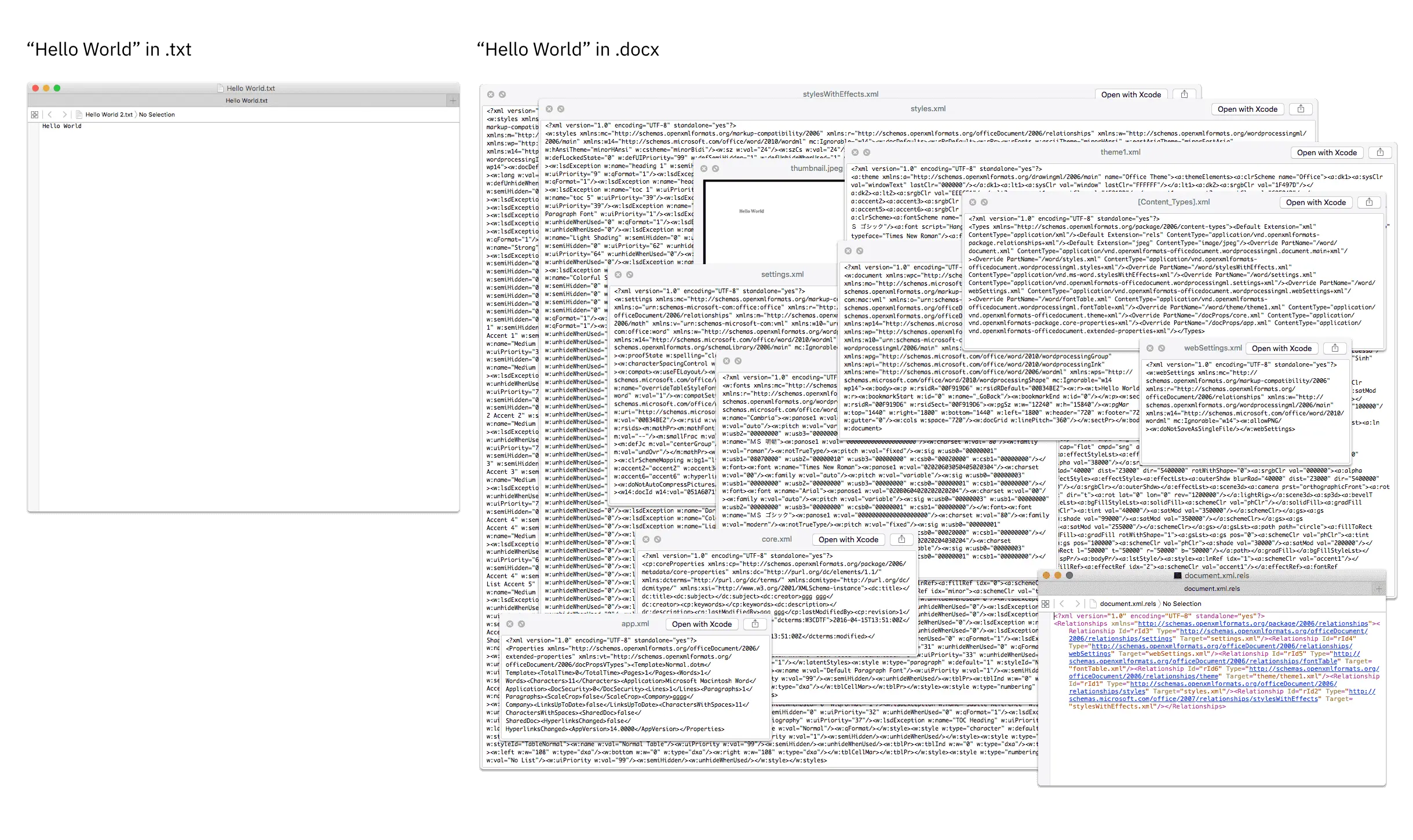The height and width of the screenshot is (840, 1413).
Task: Expand thumbnail.jpeg preview to full screen
Action: pos(715,169)
